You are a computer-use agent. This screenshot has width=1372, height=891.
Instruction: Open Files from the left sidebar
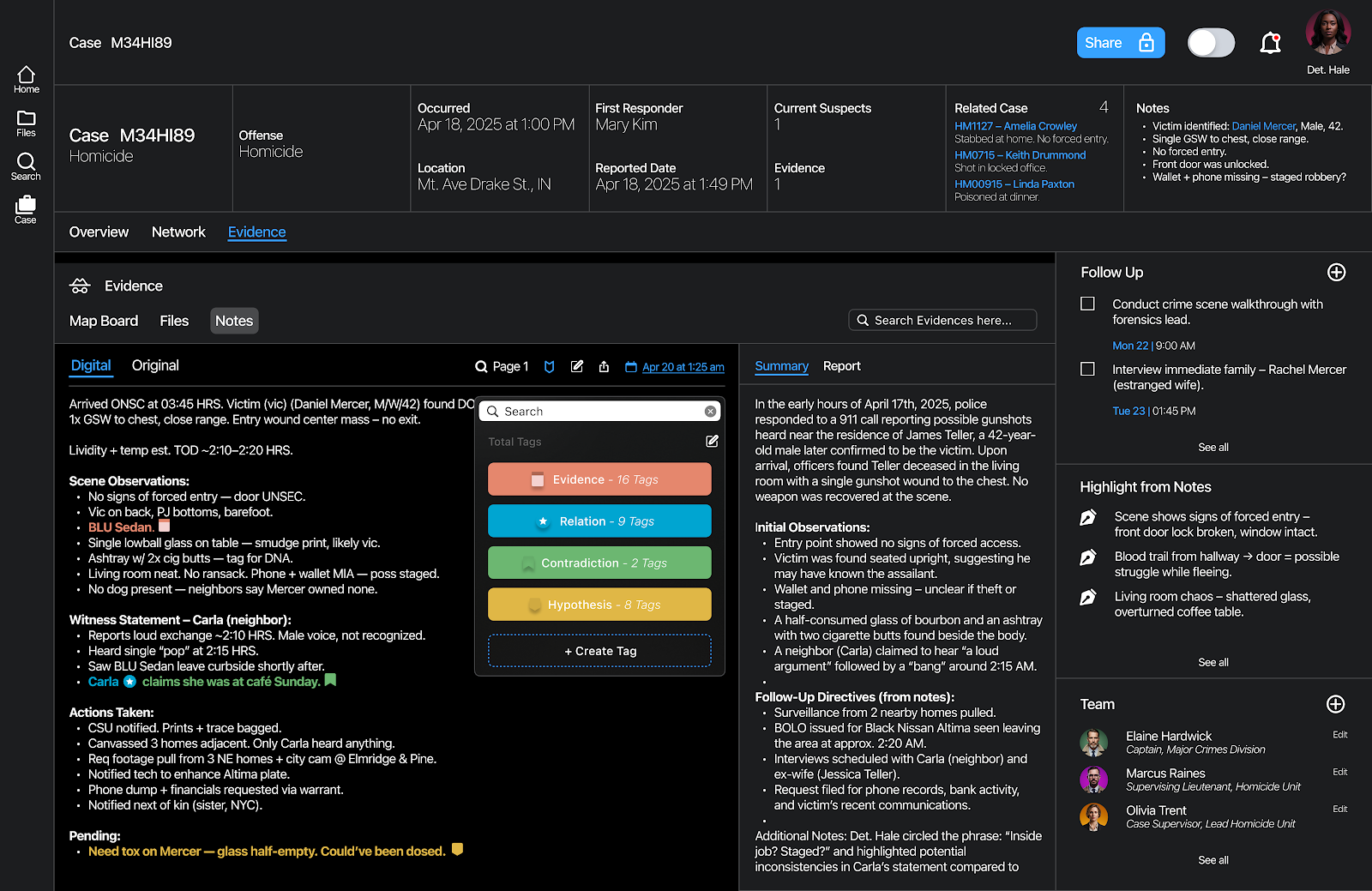coord(27,123)
